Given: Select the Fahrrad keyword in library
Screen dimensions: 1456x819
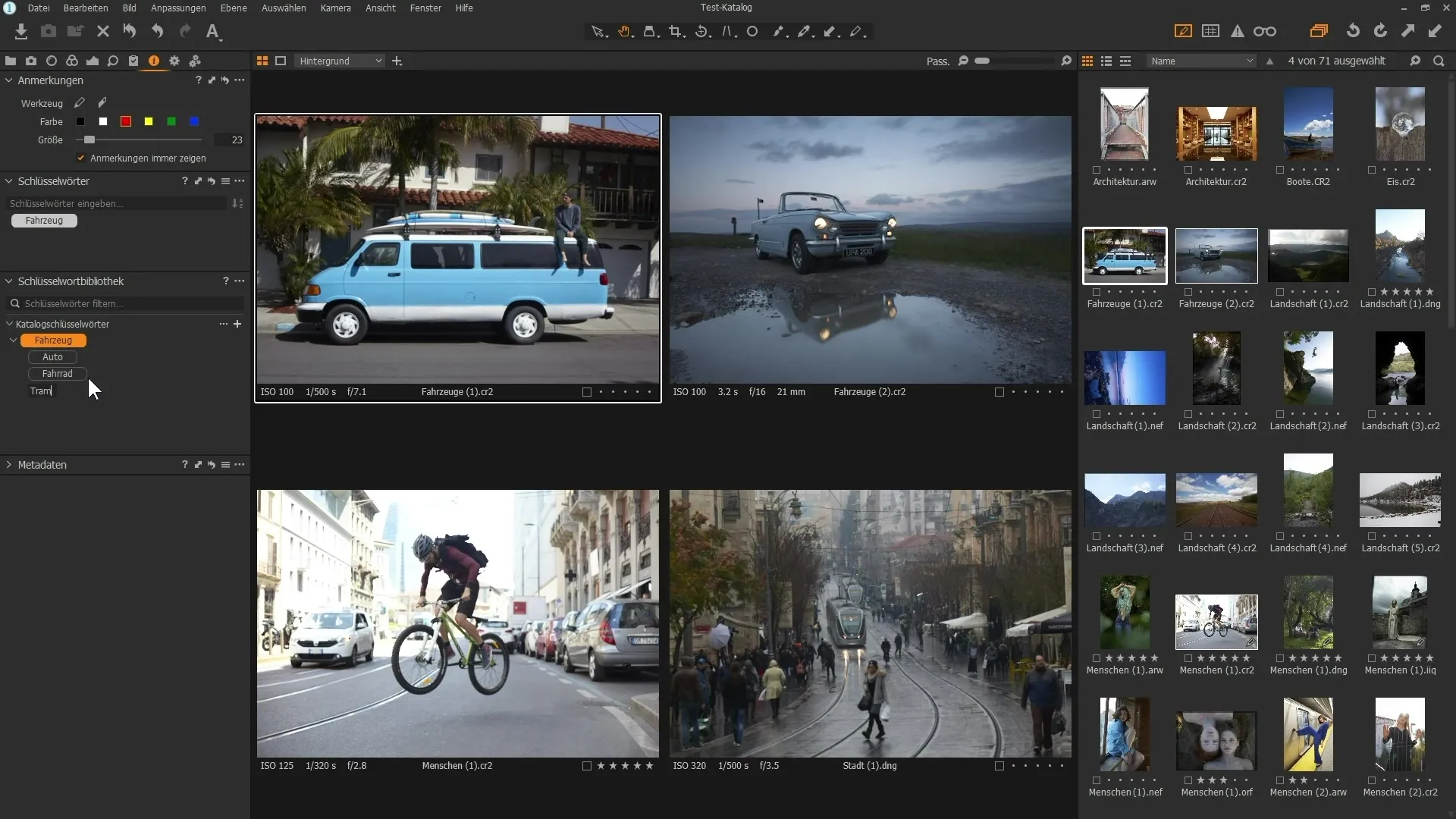Looking at the screenshot, I should 58,374.
